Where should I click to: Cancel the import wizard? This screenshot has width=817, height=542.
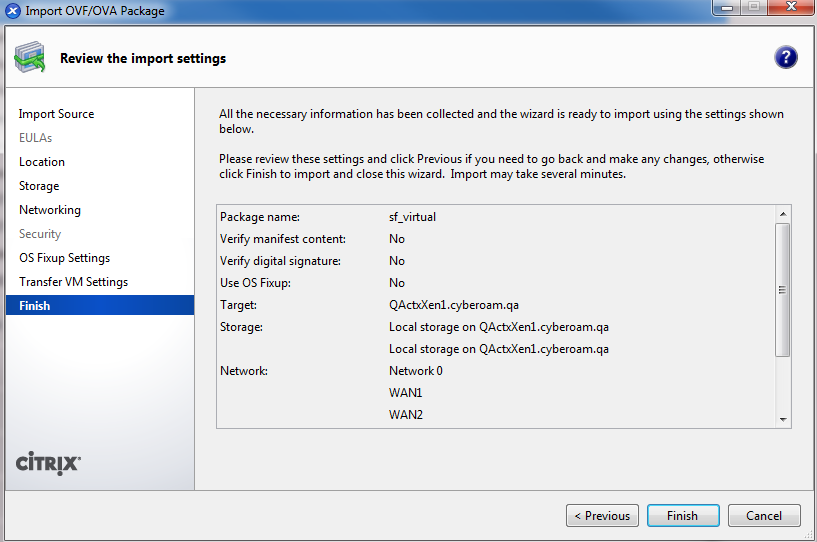click(x=764, y=516)
